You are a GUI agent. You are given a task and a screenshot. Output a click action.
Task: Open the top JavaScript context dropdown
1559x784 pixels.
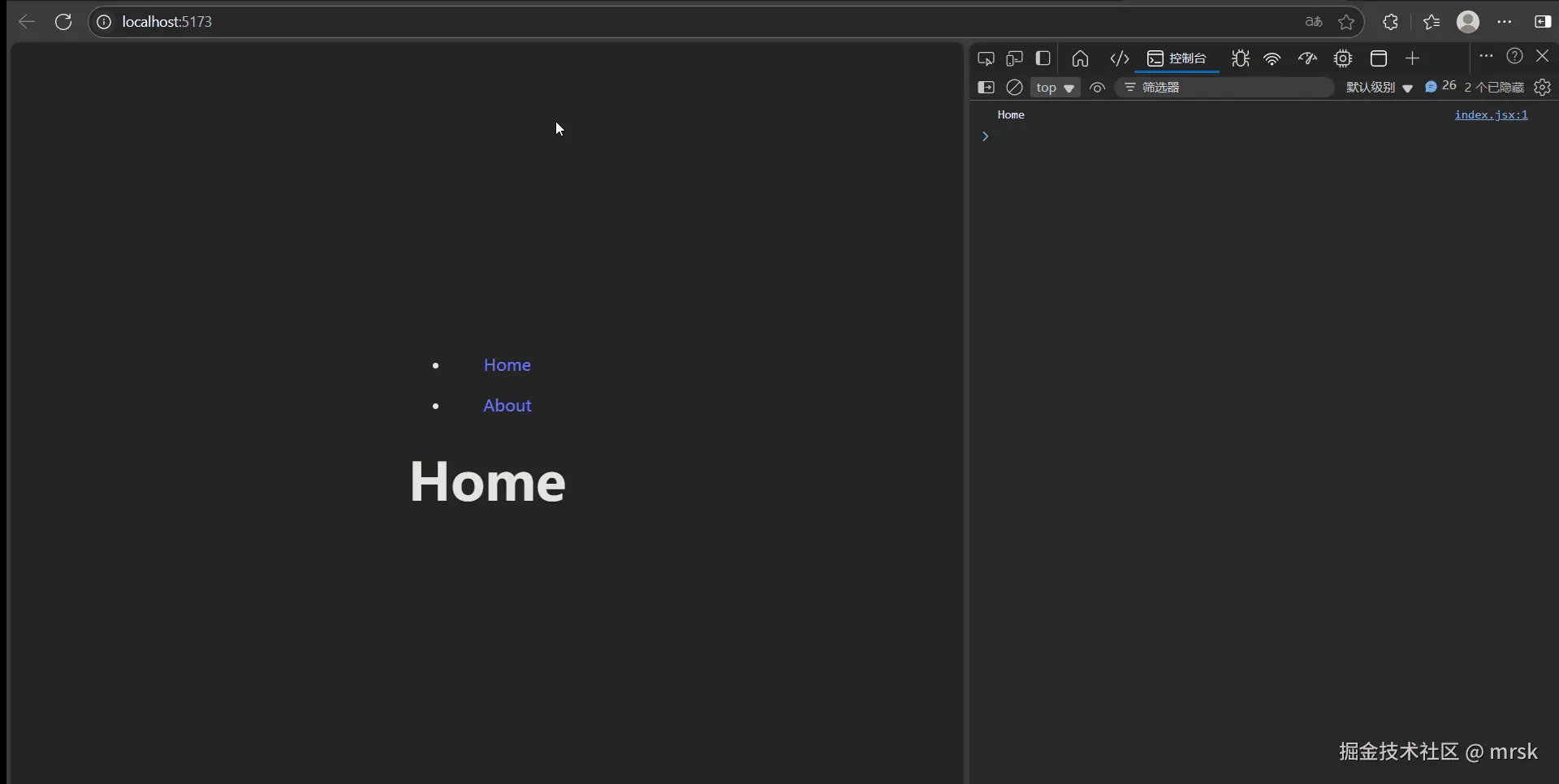[1055, 88]
